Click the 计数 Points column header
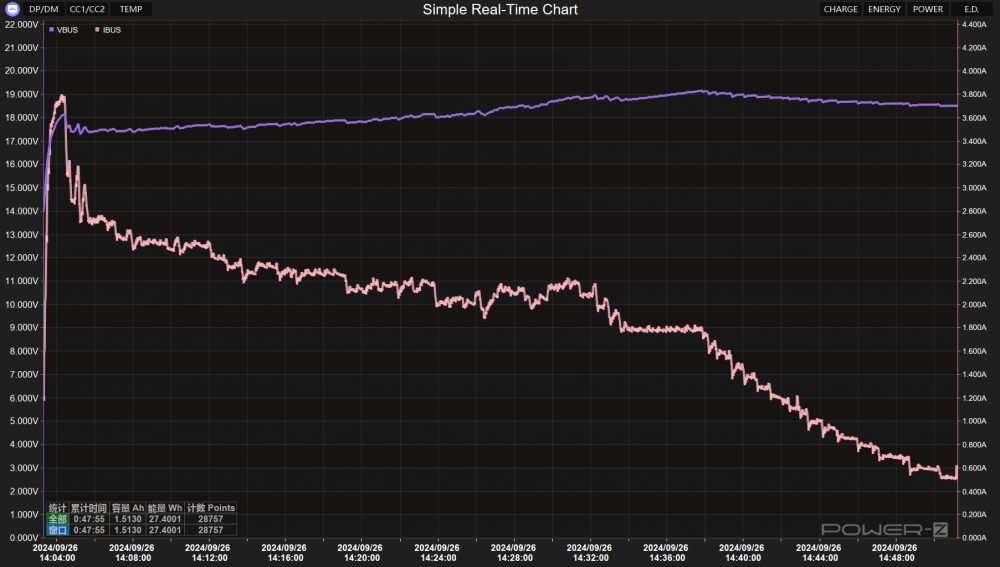1000x567 pixels. (211, 508)
